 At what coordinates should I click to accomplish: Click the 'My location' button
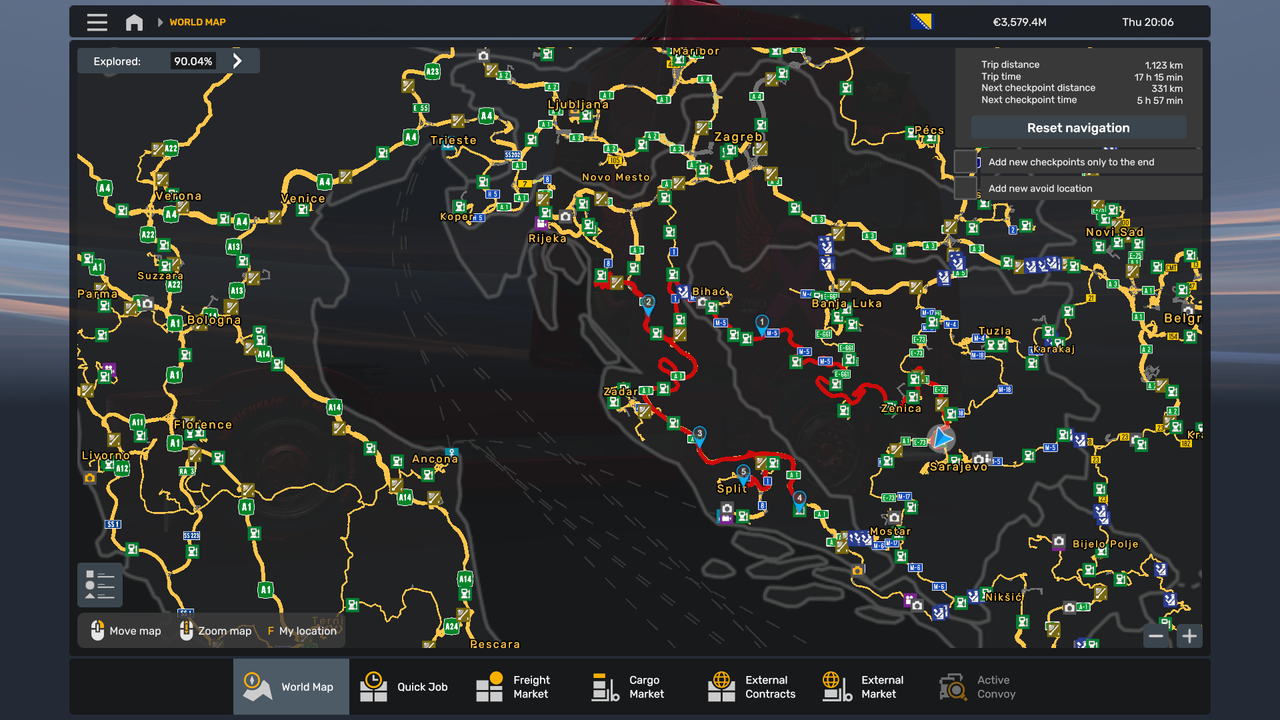(x=302, y=631)
